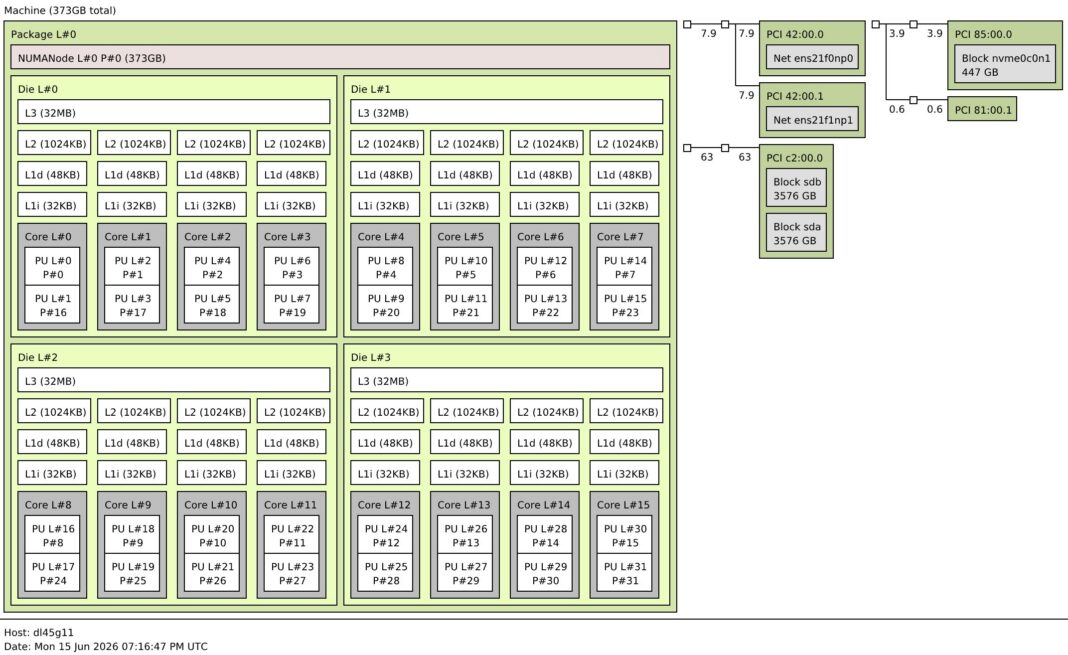The height and width of the screenshot is (655, 1068).
Task: Select the "Core L#3" label
Action: point(287,237)
